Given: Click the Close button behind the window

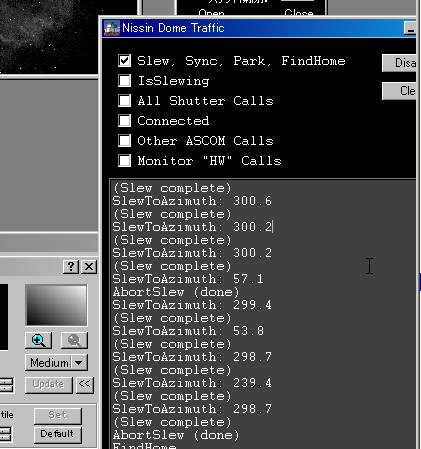Looking at the screenshot, I should [x=299, y=13].
